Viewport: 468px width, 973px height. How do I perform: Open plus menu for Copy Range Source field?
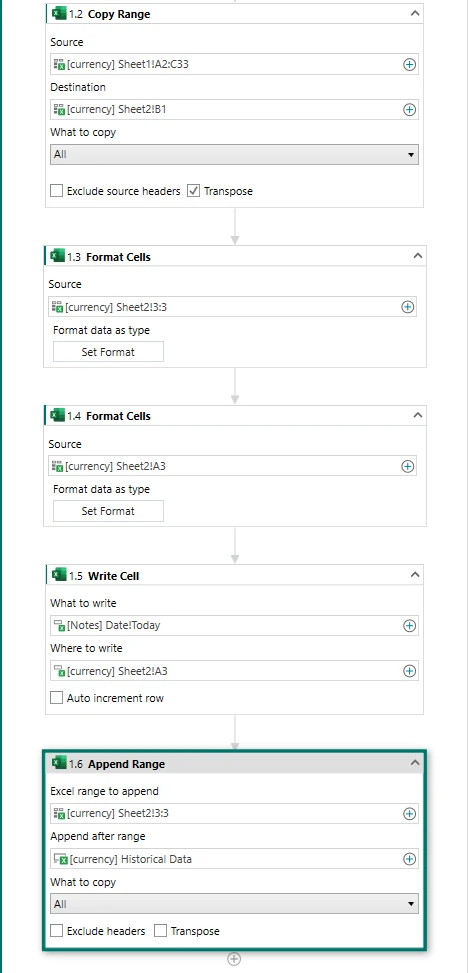point(410,64)
